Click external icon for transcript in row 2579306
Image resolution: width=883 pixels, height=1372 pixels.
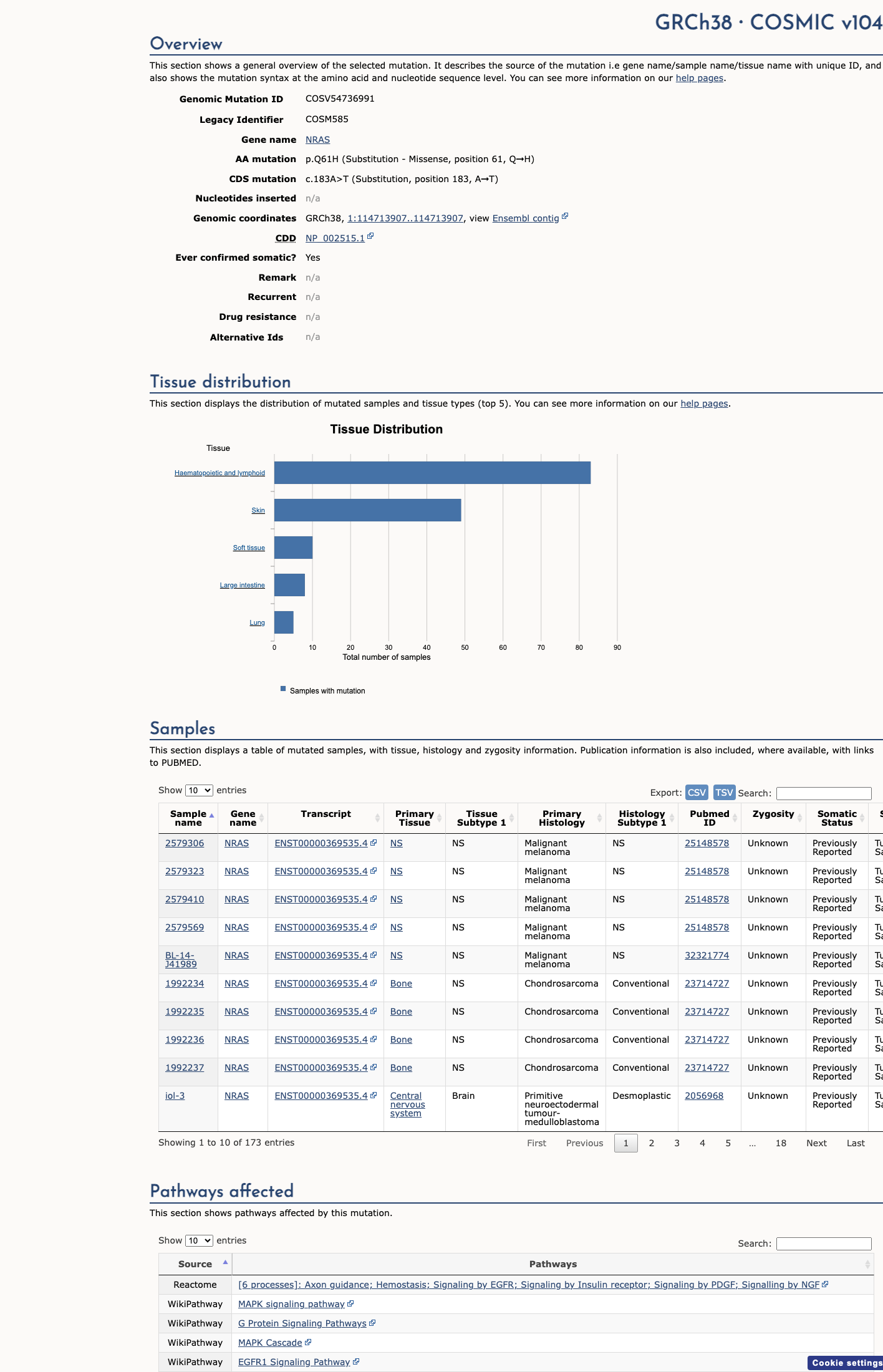[374, 843]
